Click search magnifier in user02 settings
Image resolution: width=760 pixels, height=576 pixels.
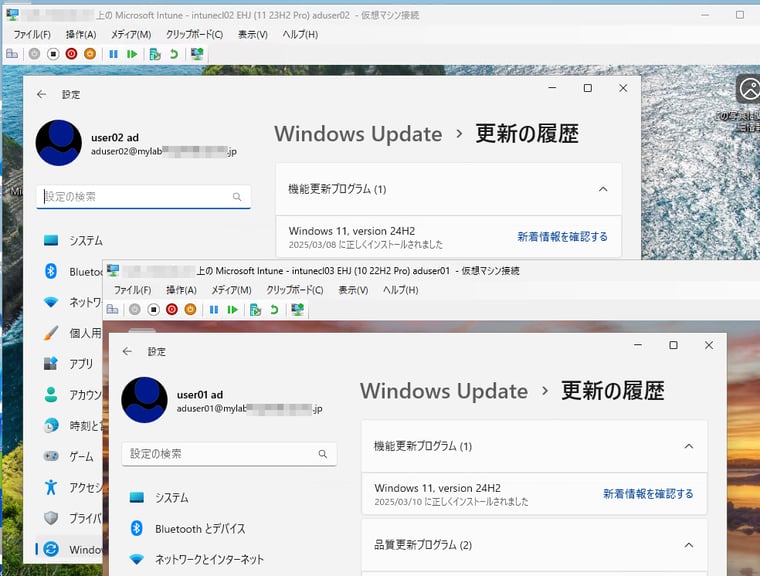(237, 196)
